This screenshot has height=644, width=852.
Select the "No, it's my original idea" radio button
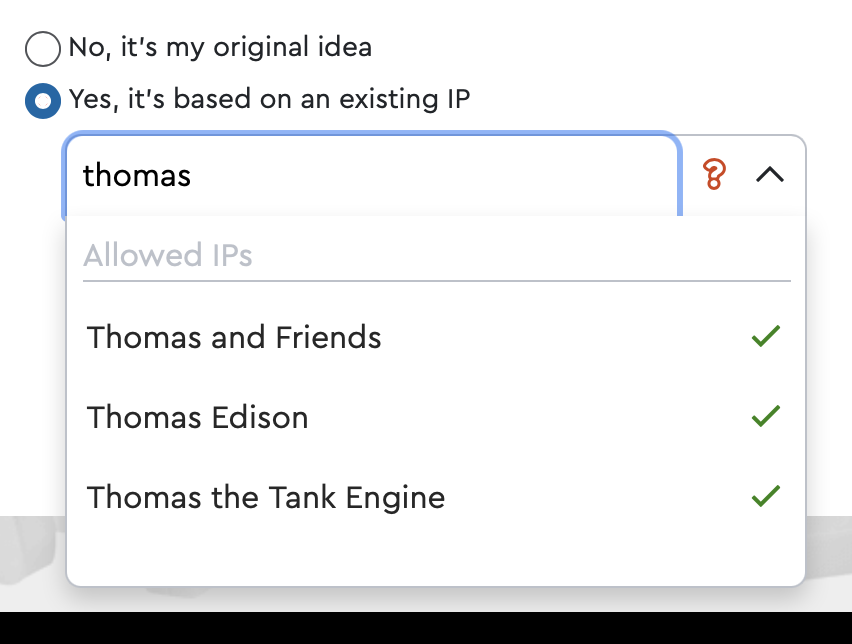43,48
